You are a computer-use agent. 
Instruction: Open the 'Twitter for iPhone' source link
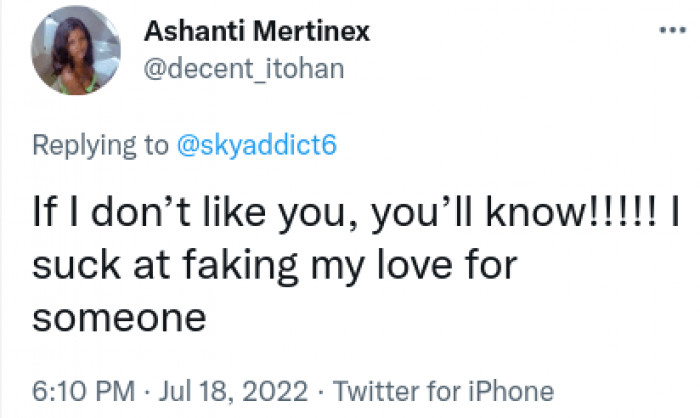click(x=442, y=390)
